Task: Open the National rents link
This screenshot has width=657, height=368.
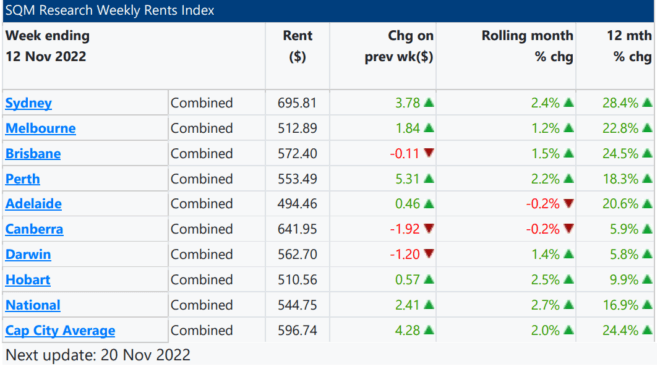Action: [33, 305]
